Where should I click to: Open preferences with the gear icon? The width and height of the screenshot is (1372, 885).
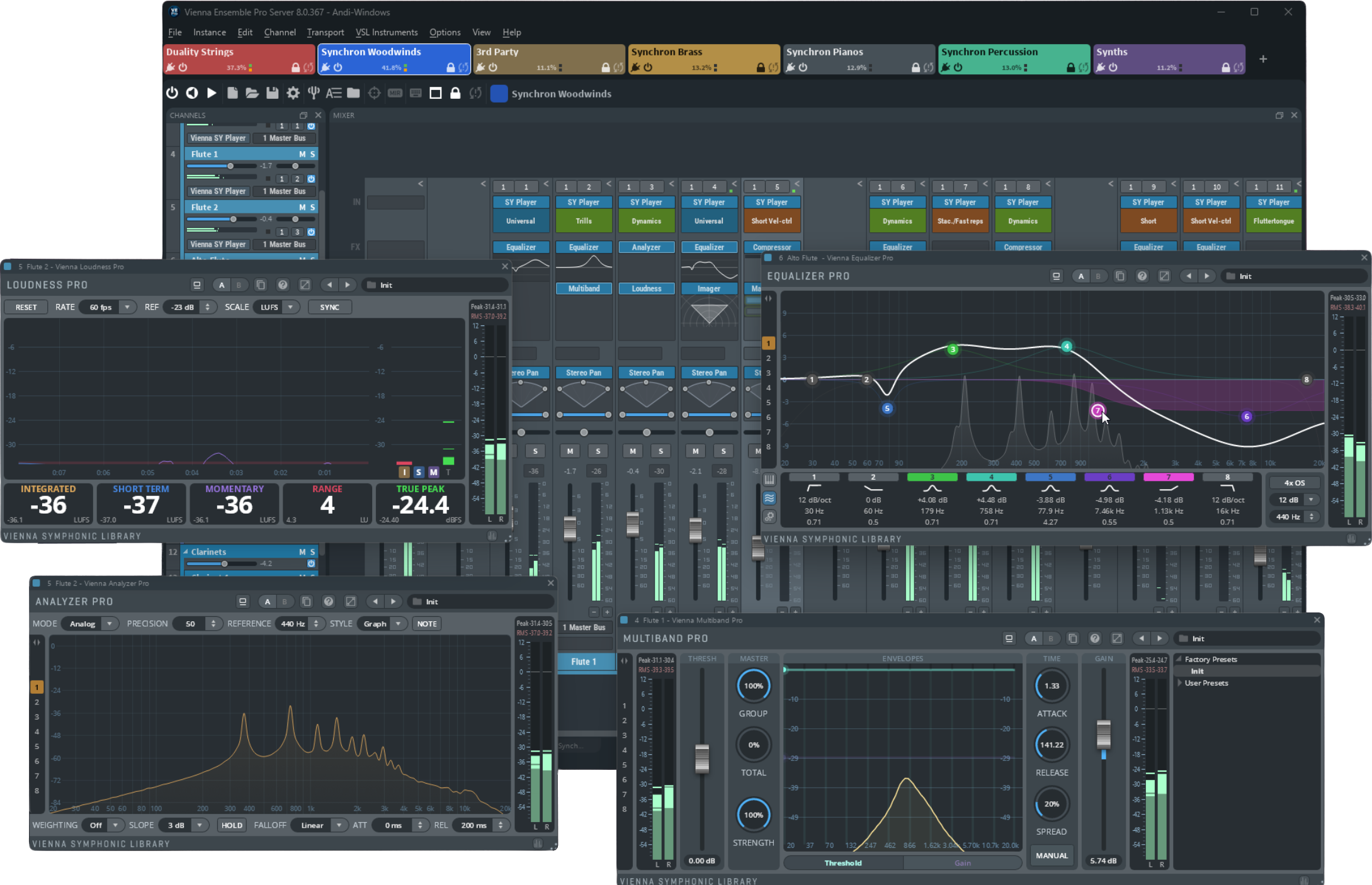[293, 93]
